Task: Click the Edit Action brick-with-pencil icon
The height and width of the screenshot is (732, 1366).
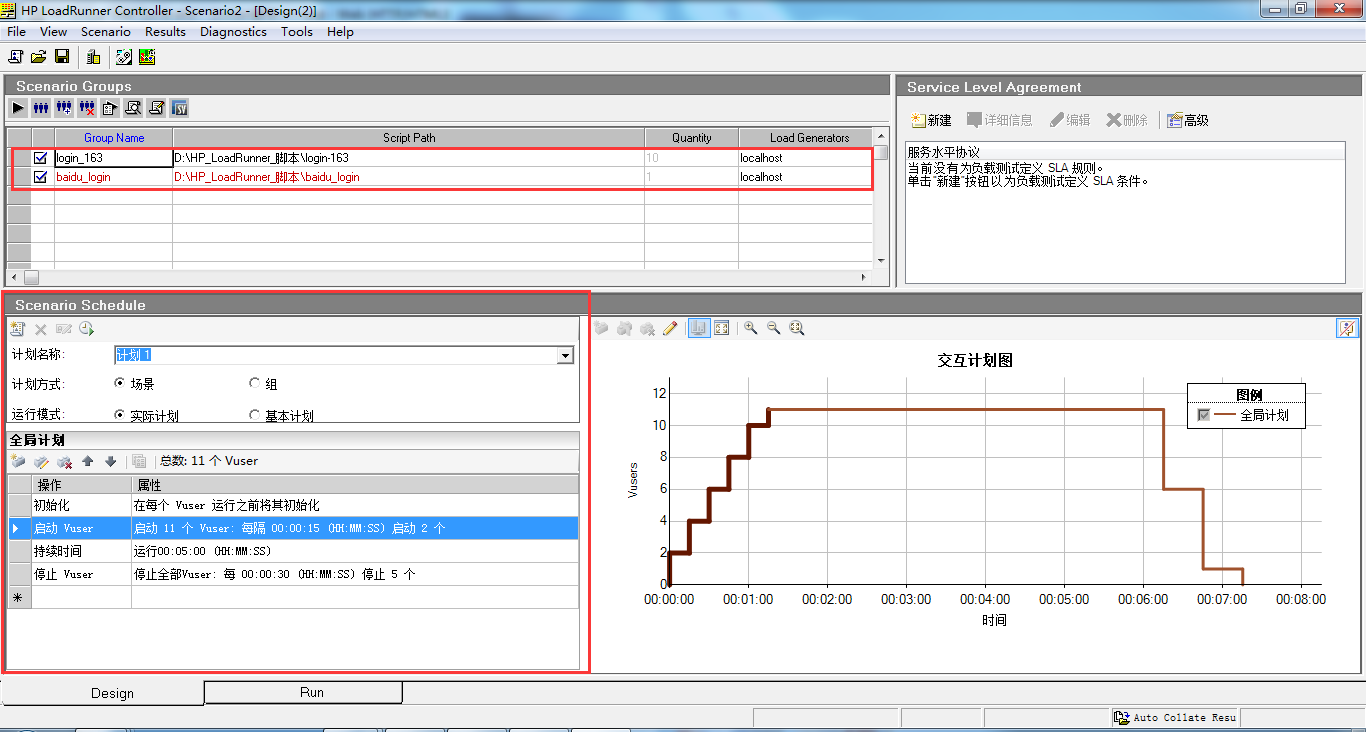Action: coord(41,461)
